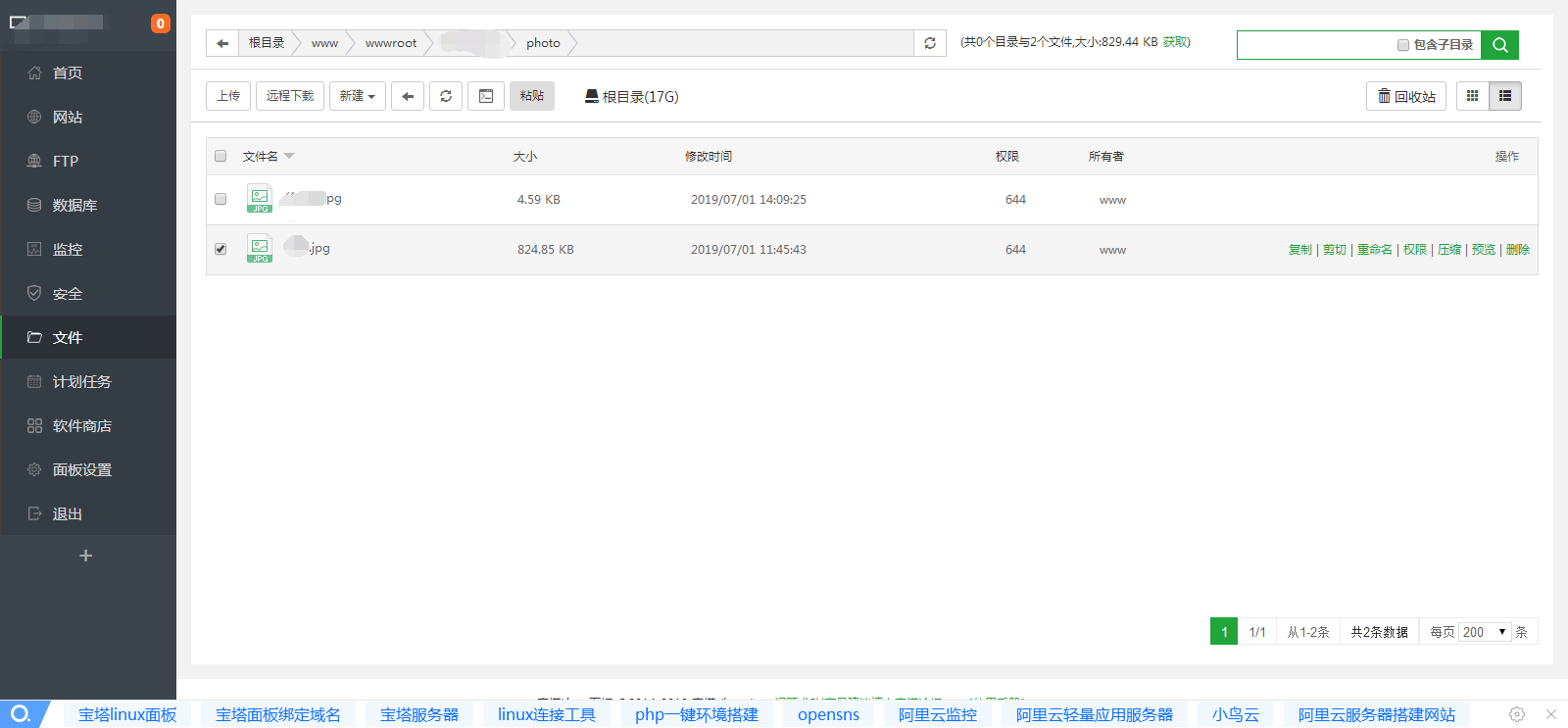1568x728 pixels.
Task: Select the 文件 files sidebar item
Action: click(x=88, y=337)
